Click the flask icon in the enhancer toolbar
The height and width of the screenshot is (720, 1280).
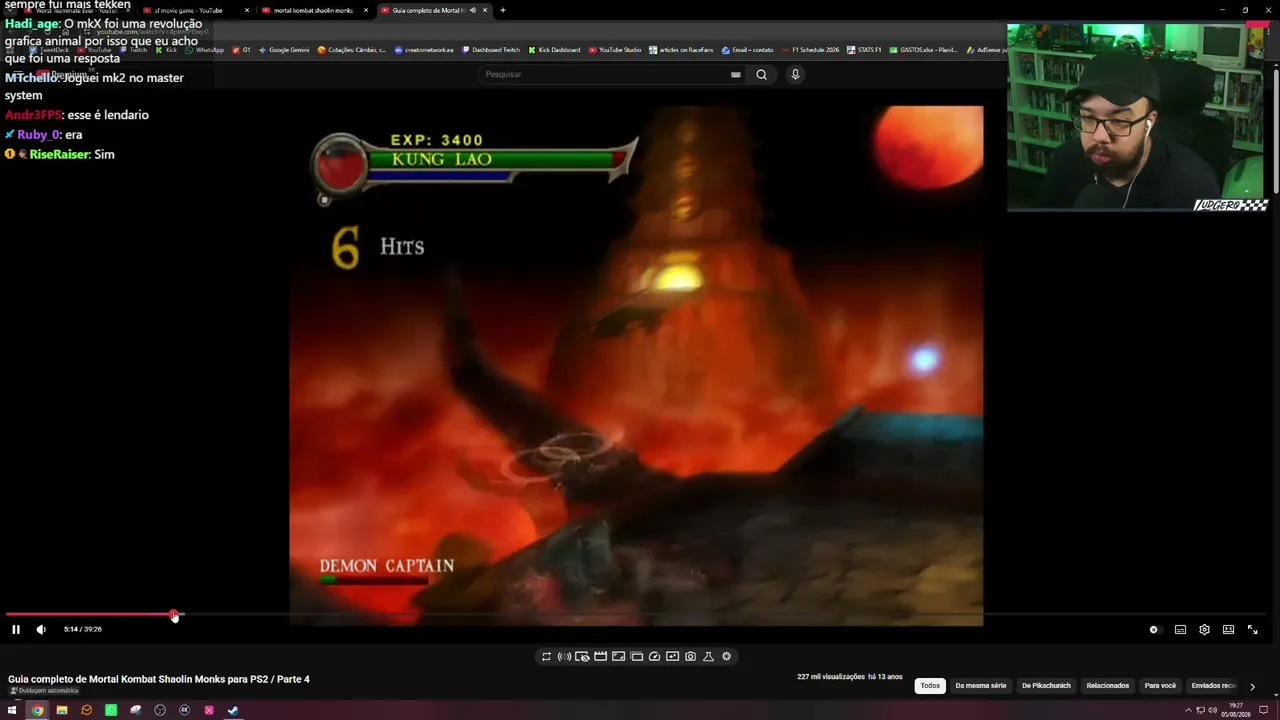coord(708,657)
